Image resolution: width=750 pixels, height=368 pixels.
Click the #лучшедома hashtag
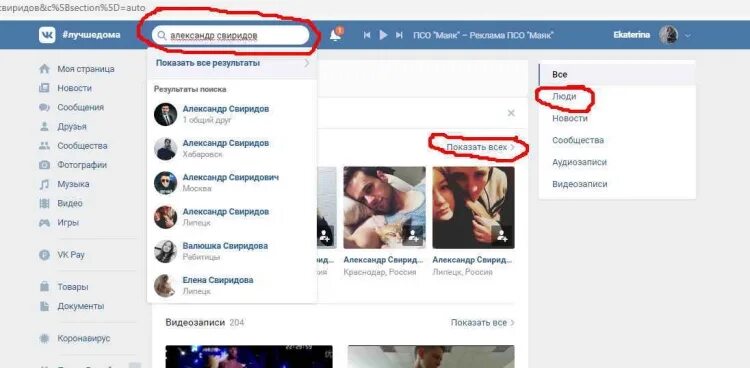(x=91, y=35)
